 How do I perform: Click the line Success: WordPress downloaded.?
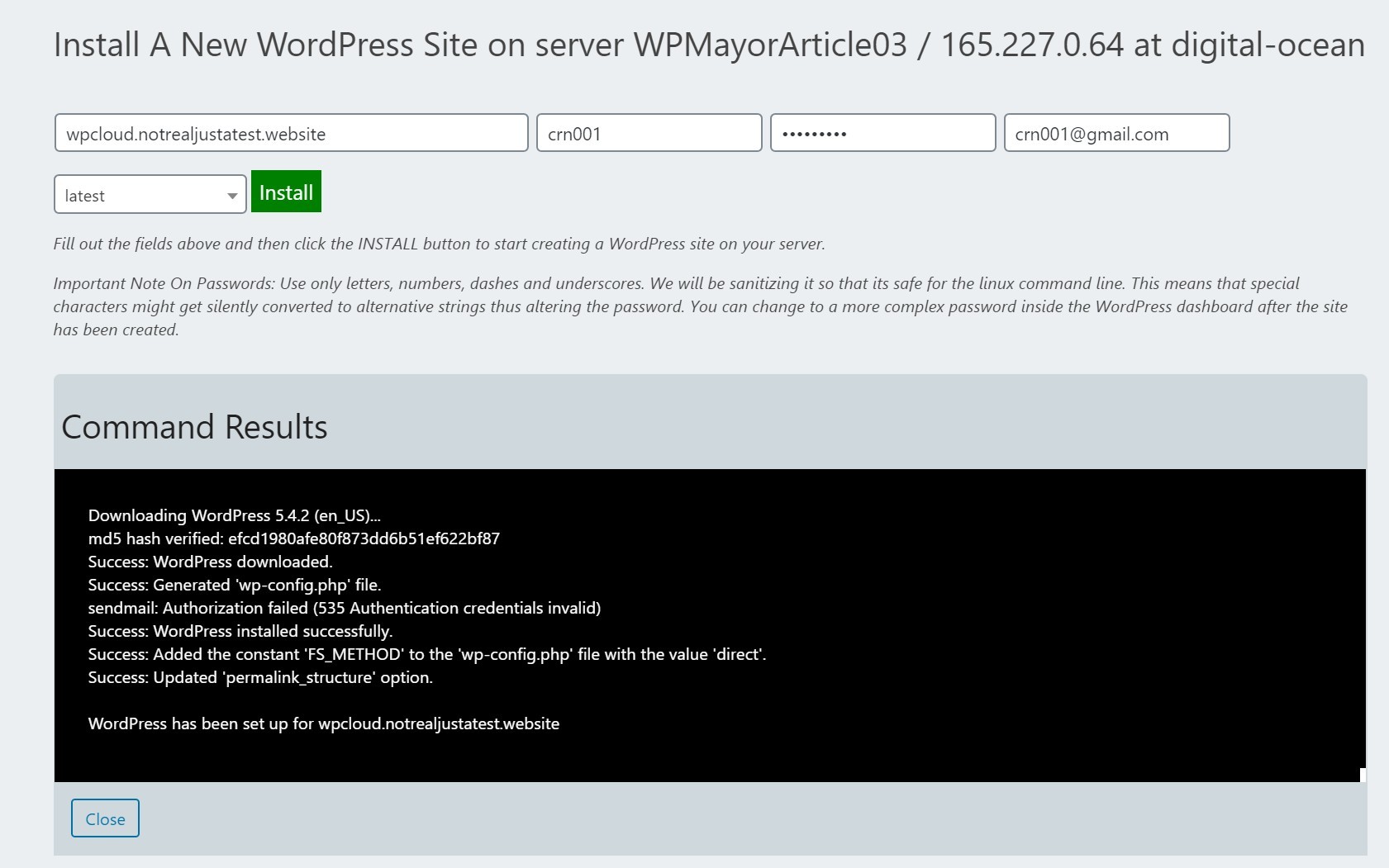(211, 562)
